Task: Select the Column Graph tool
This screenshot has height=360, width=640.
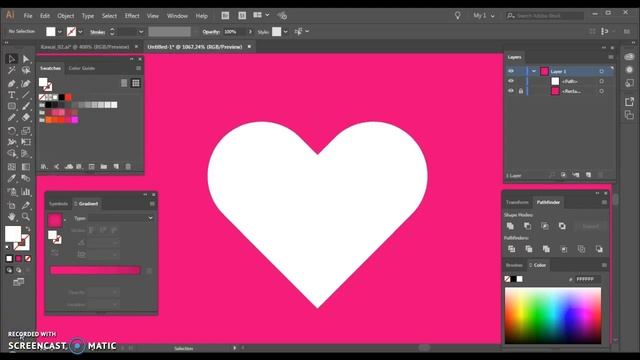Action: 26,191
